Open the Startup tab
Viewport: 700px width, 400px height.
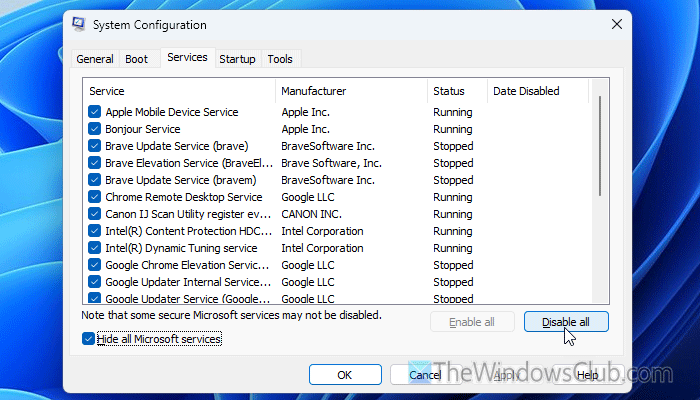click(x=237, y=59)
